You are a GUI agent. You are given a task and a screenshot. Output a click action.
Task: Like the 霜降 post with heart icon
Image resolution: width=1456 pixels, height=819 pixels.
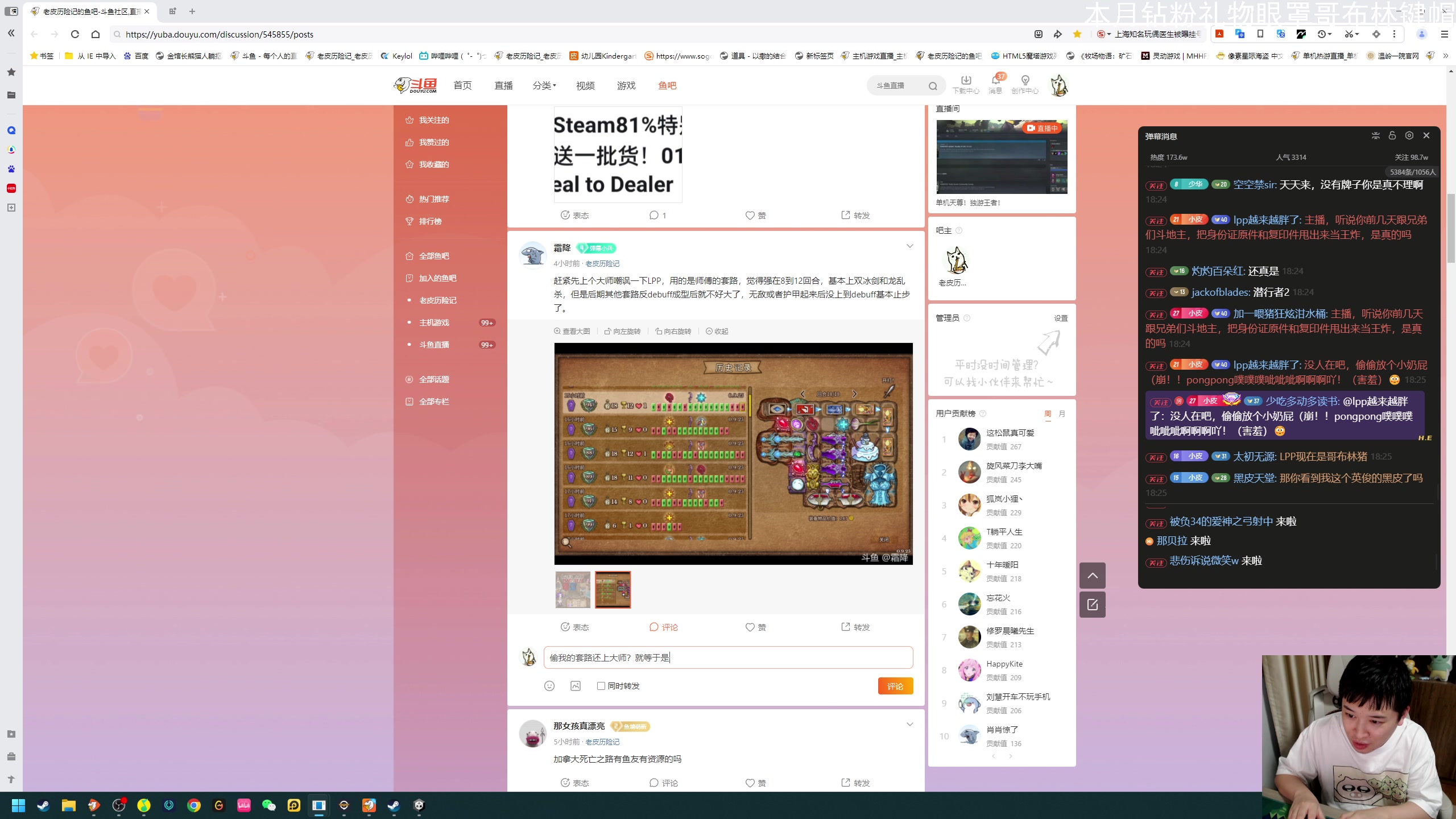[755, 627]
